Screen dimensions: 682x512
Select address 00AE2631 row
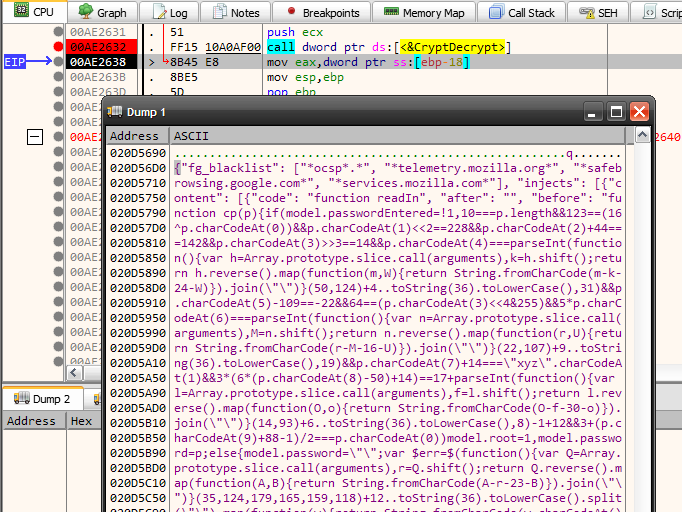pyautogui.click(x=98, y=32)
